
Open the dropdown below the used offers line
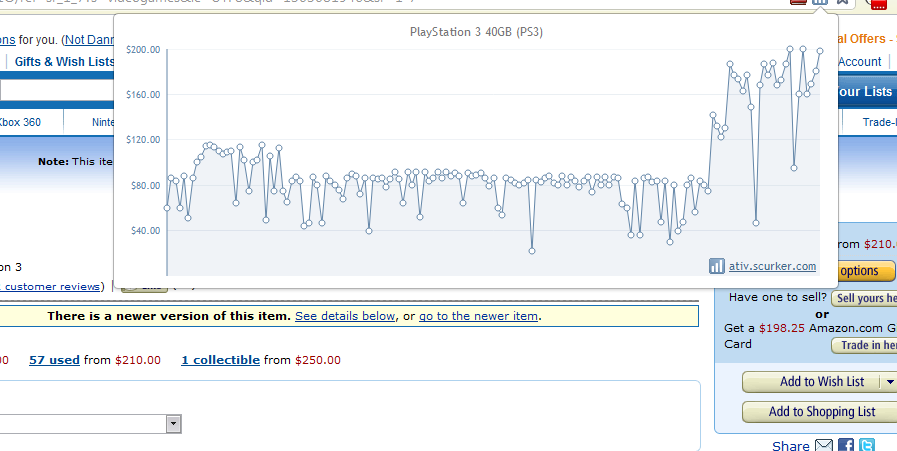[173, 424]
